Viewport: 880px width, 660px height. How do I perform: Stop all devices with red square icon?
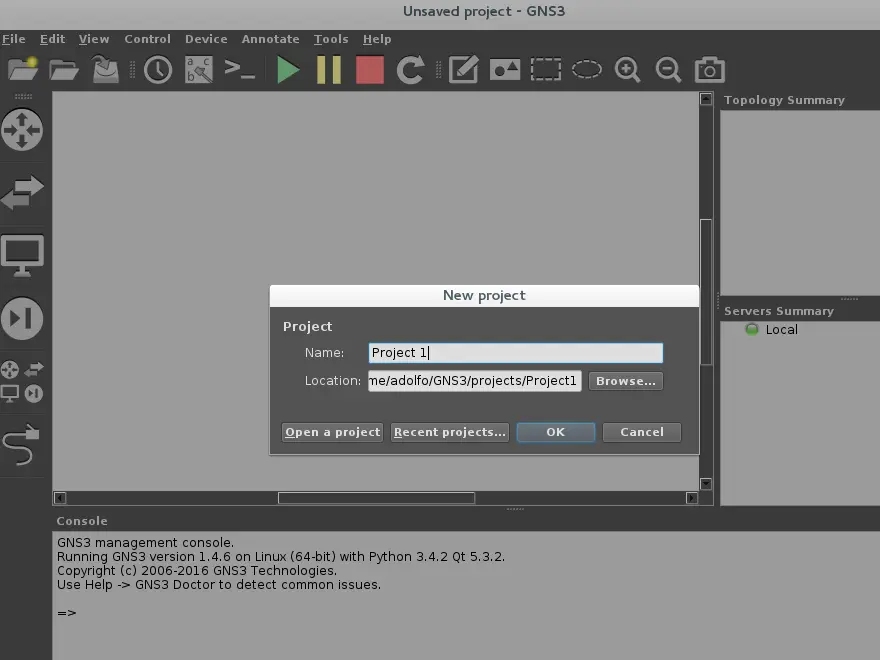(x=370, y=70)
